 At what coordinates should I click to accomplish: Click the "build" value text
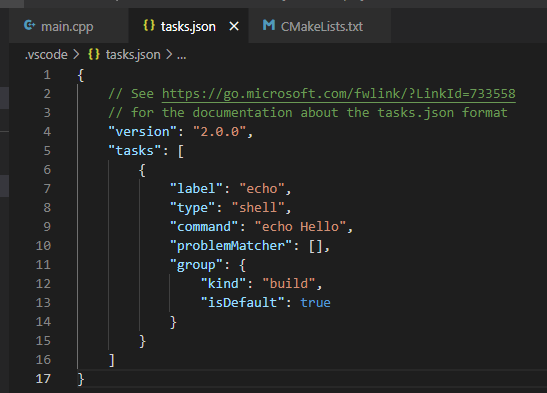[289, 284]
